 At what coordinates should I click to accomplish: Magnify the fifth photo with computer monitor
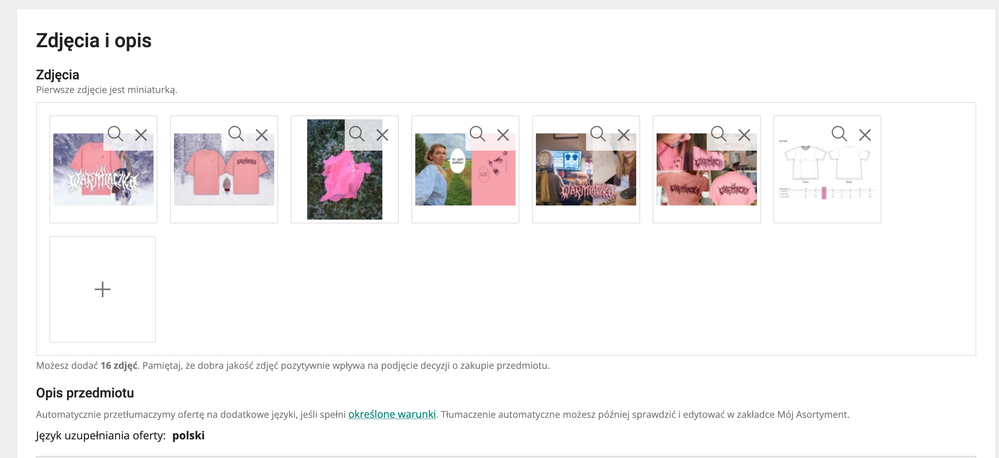pyautogui.click(x=597, y=134)
